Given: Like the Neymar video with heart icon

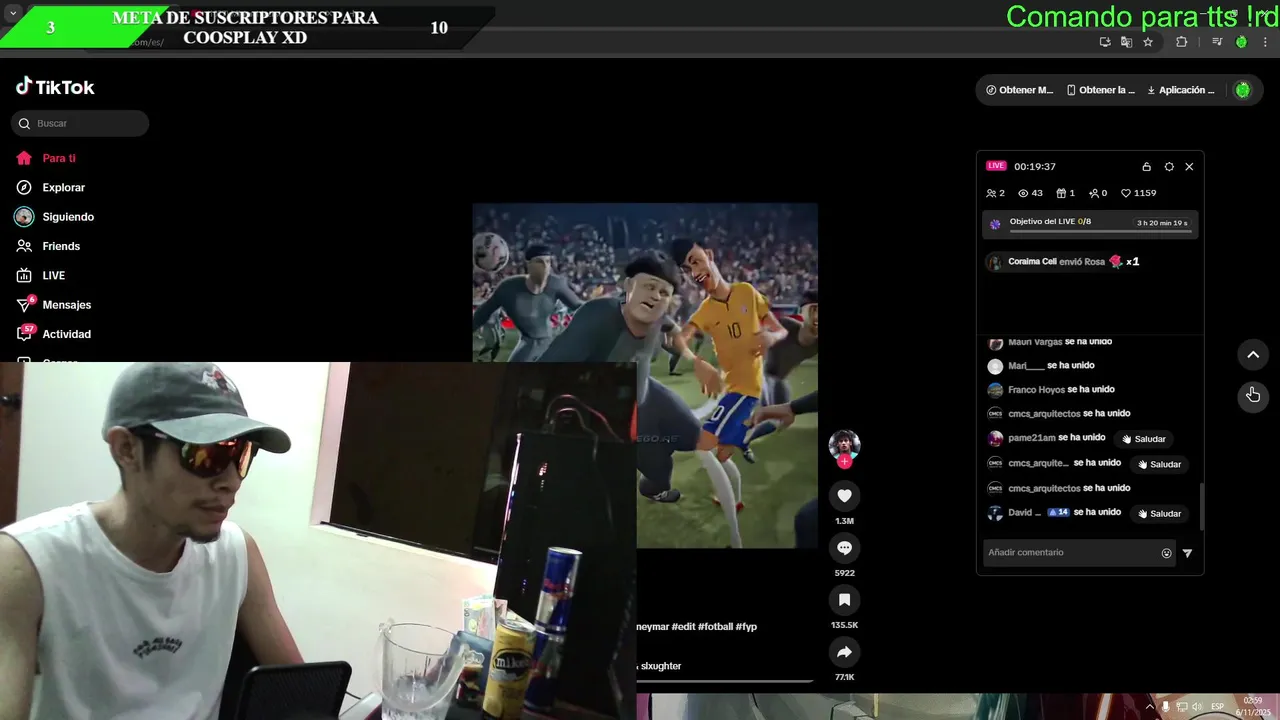Looking at the screenshot, I should [x=844, y=496].
